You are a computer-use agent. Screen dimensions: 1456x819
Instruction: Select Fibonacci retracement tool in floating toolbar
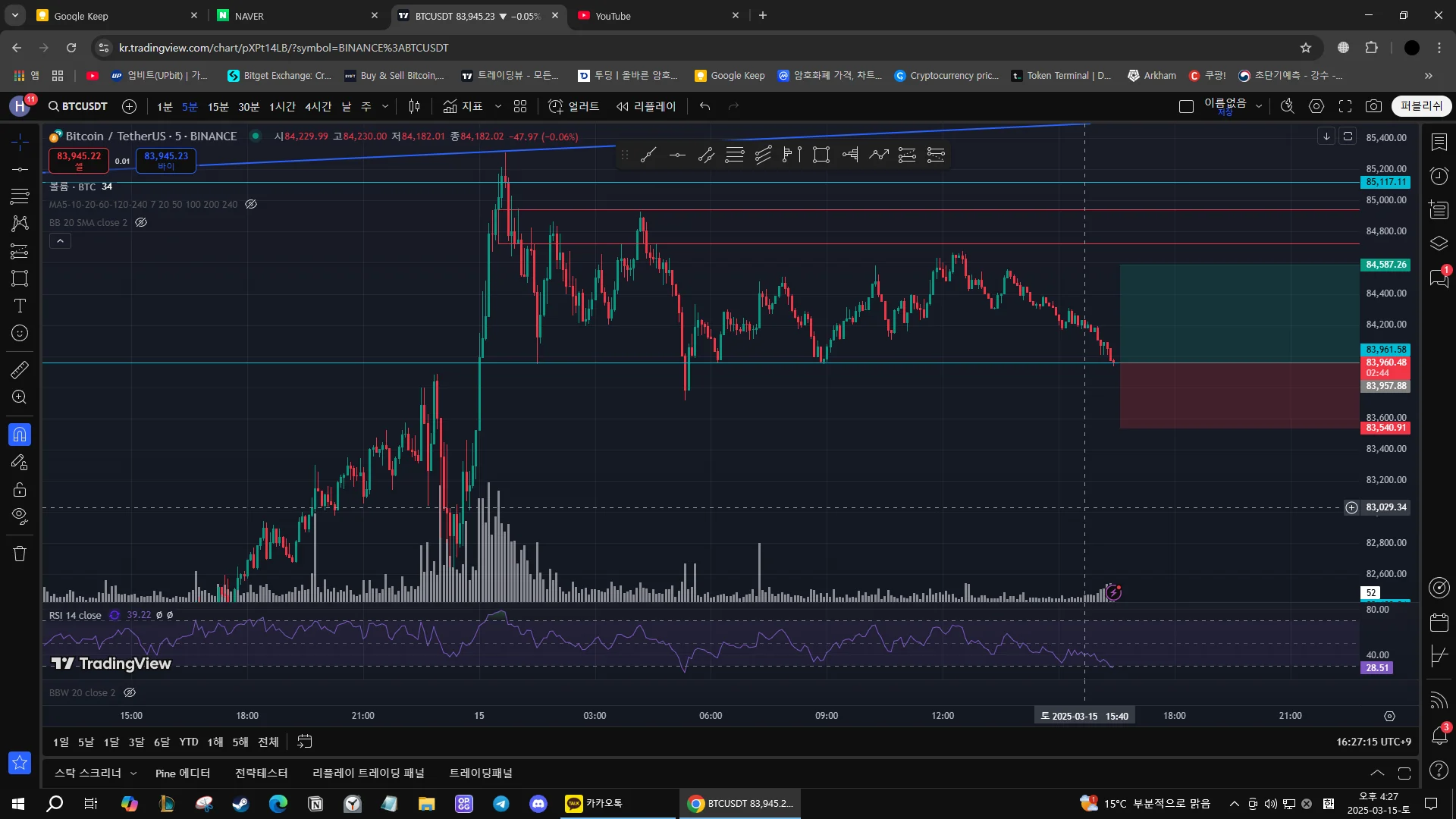(x=735, y=155)
